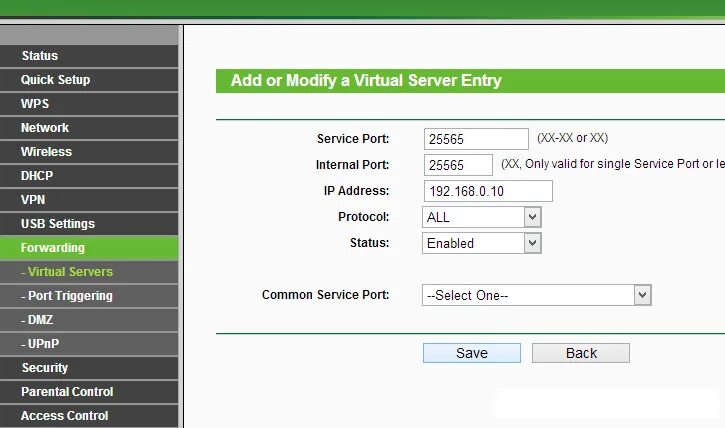The image size is (725, 428).
Task: Click the Common Service Port label
Action: point(326,295)
